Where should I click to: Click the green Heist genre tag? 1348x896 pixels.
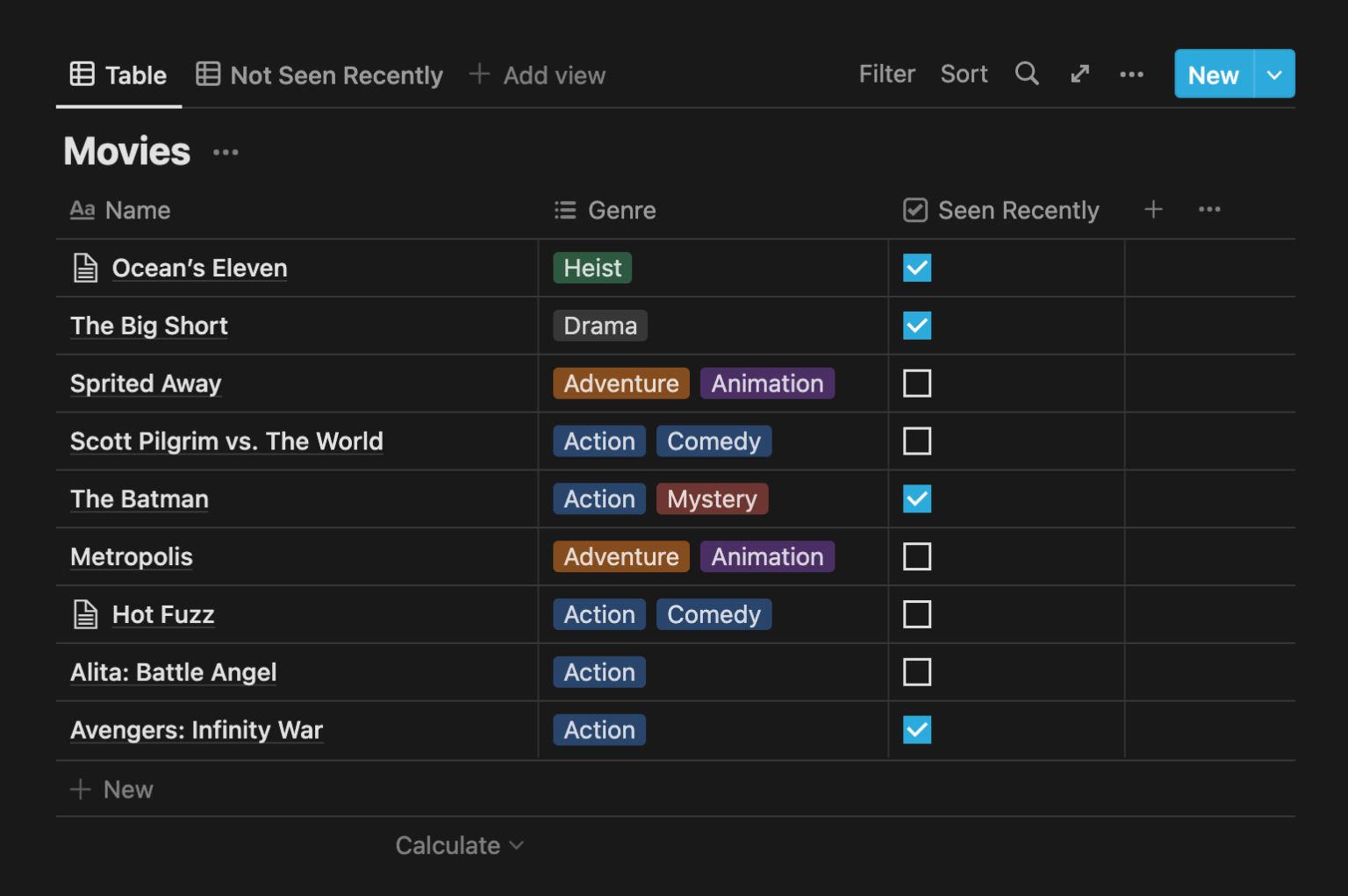coord(592,269)
